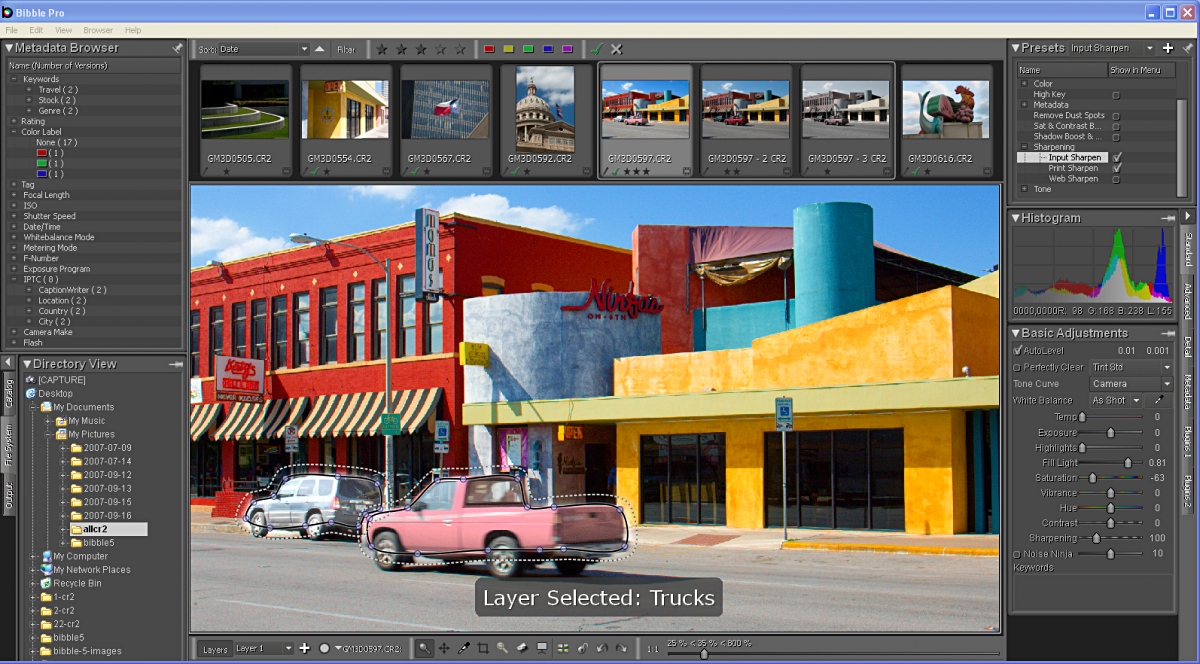Click the green checkmark tag icon
This screenshot has height=664, width=1200.
597,49
